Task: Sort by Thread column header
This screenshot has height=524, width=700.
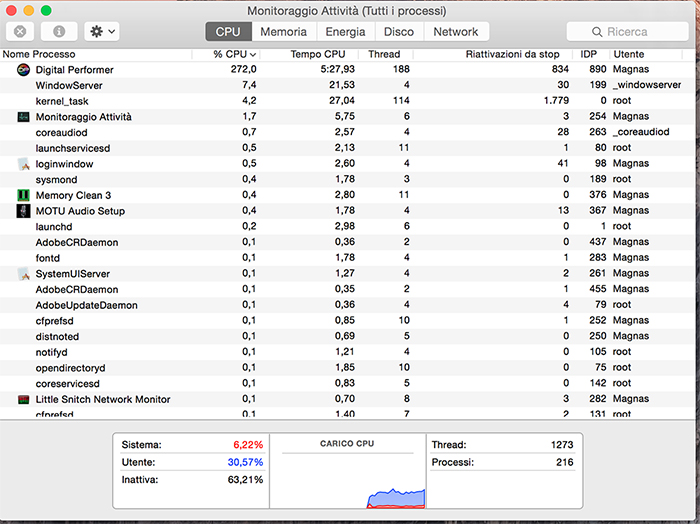Action: (x=386, y=54)
